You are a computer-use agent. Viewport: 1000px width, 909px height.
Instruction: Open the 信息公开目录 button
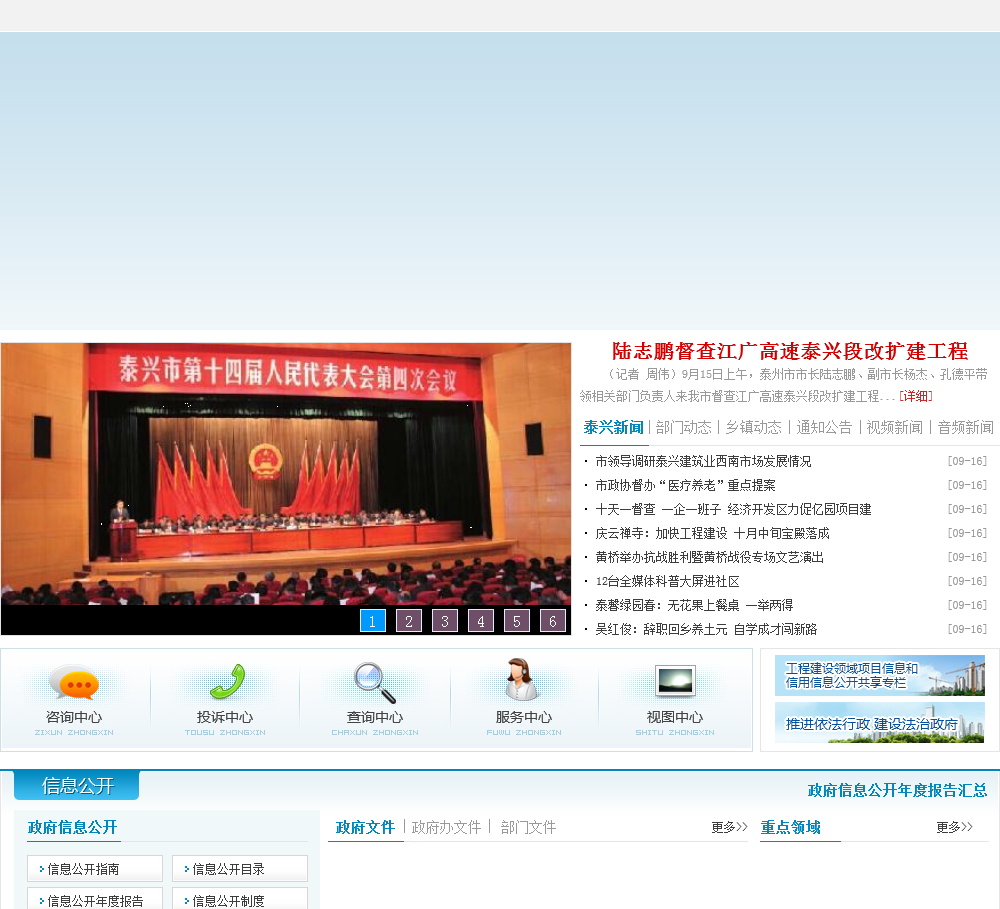pos(240,869)
